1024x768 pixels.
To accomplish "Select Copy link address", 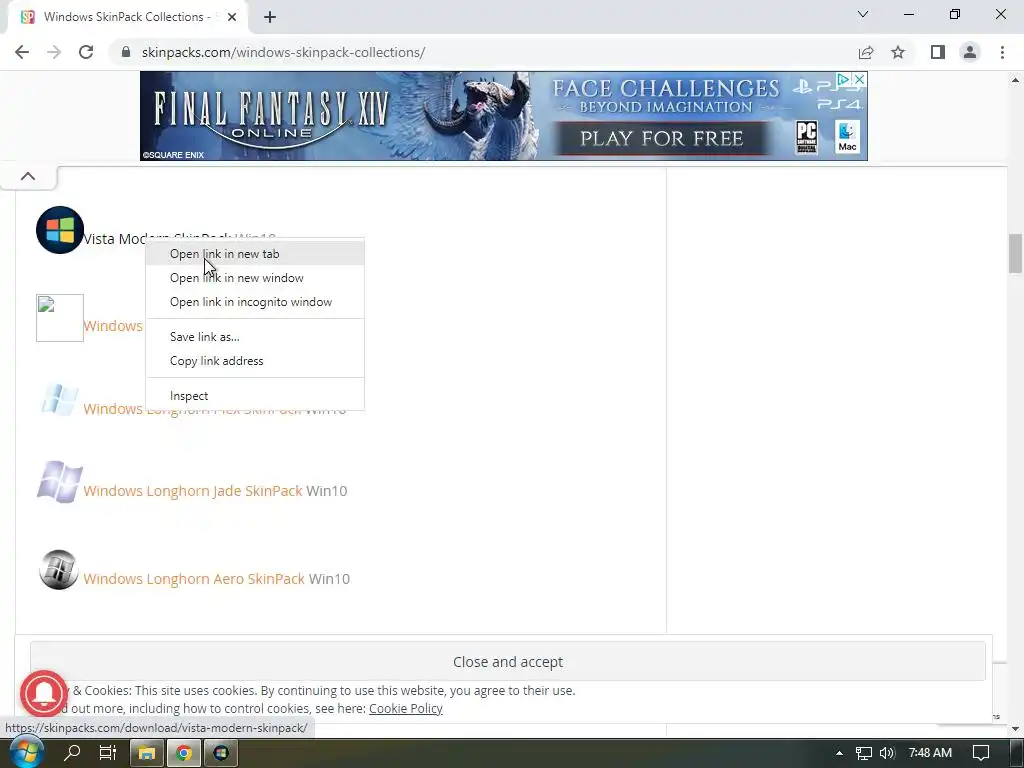I will pyautogui.click(x=255, y=361).
